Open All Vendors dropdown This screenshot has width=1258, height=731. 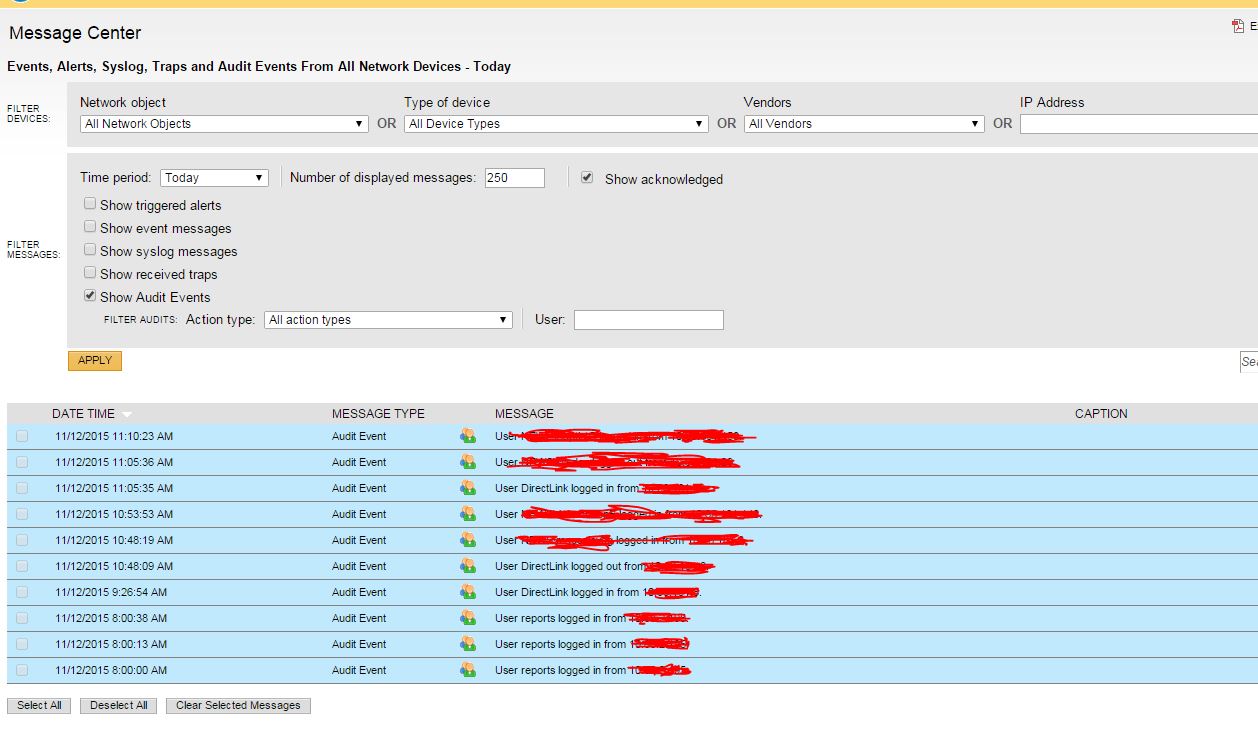864,124
